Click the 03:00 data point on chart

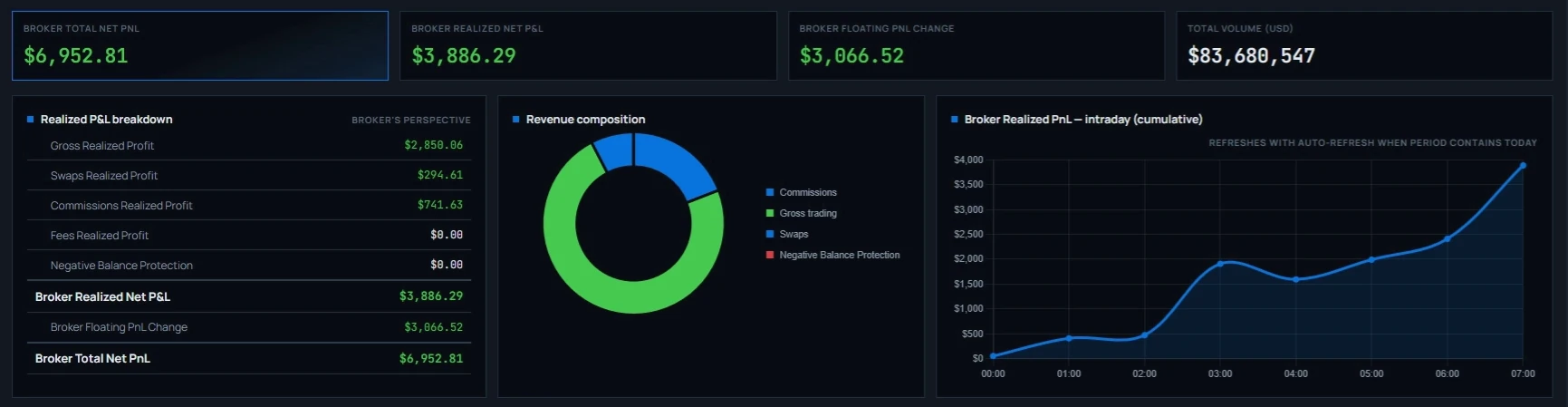(x=1220, y=264)
